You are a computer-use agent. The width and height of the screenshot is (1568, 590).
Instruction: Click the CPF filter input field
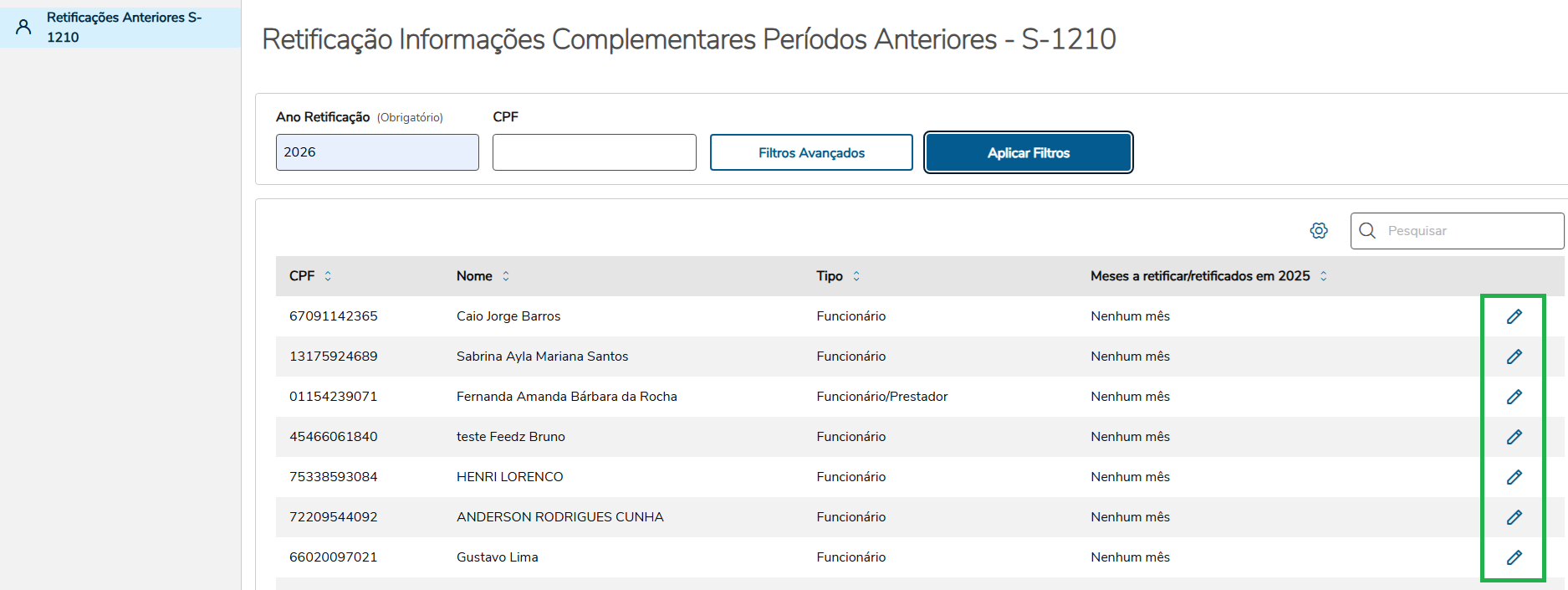[x=594, y=152]
